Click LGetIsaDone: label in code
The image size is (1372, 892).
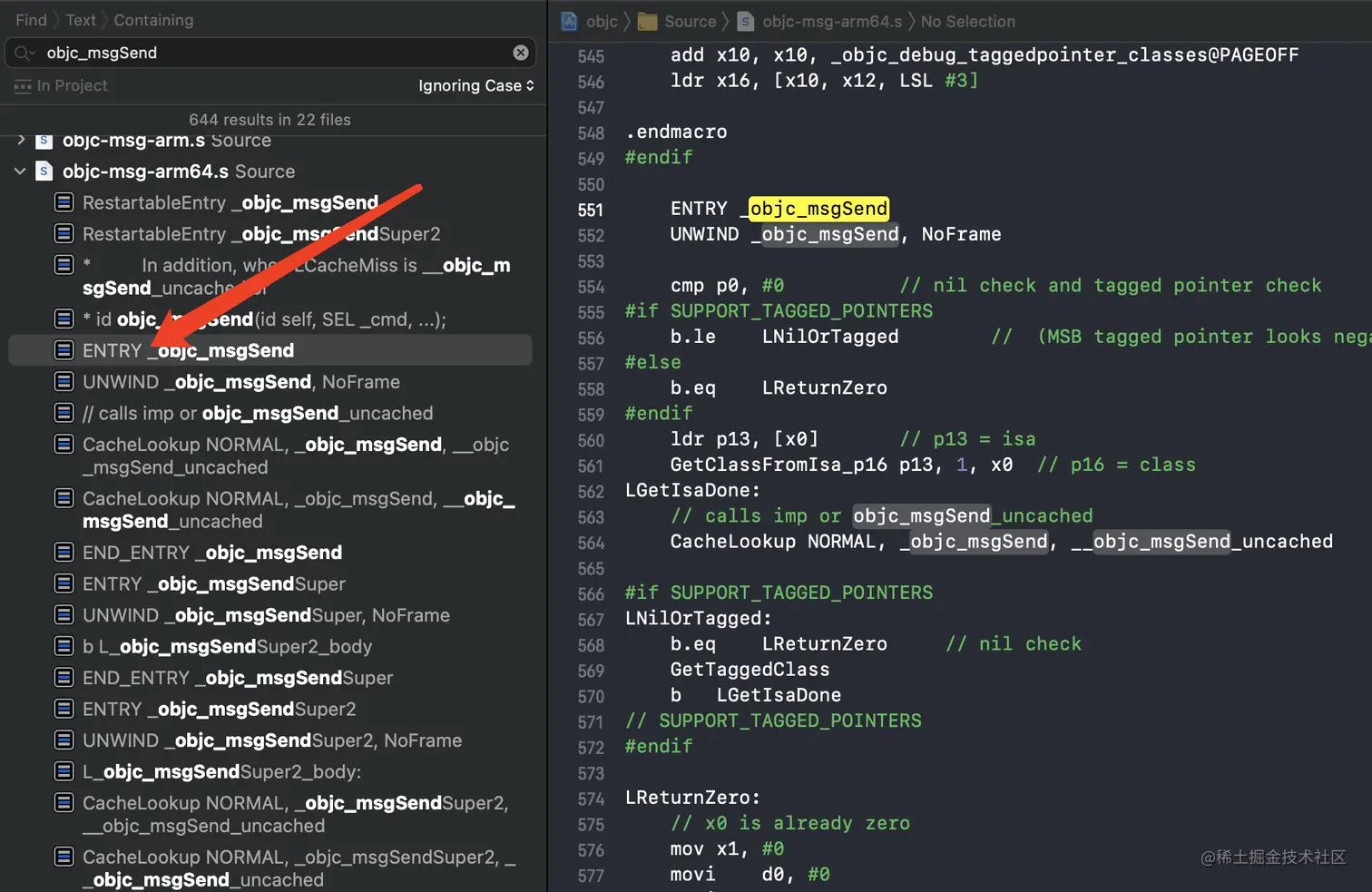tap(692, 490)
